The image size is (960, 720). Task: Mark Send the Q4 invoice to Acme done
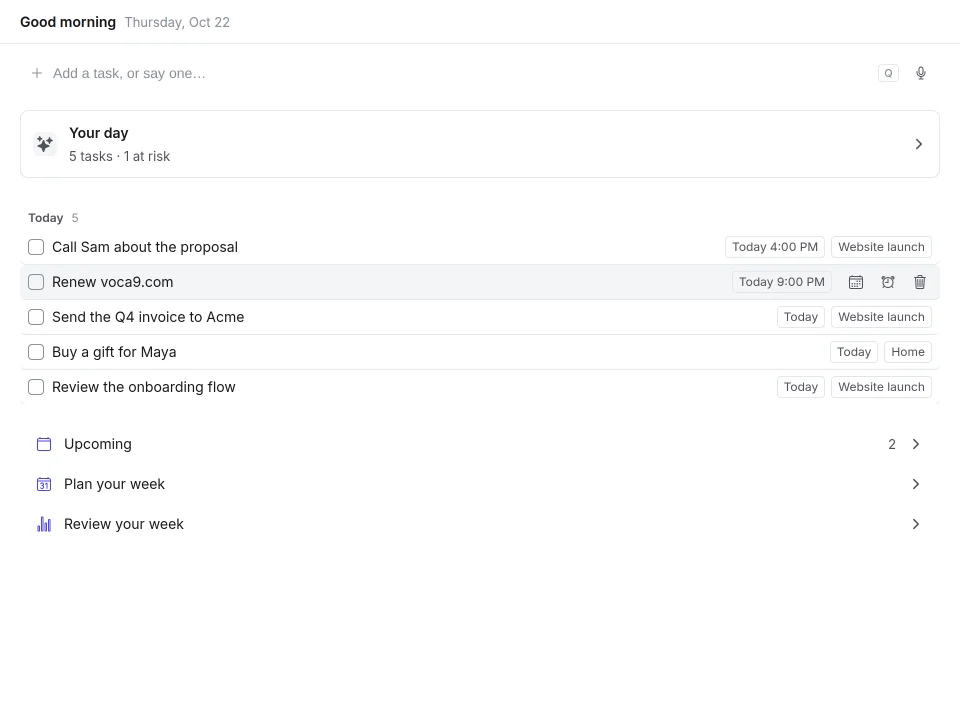coord(36,317)
